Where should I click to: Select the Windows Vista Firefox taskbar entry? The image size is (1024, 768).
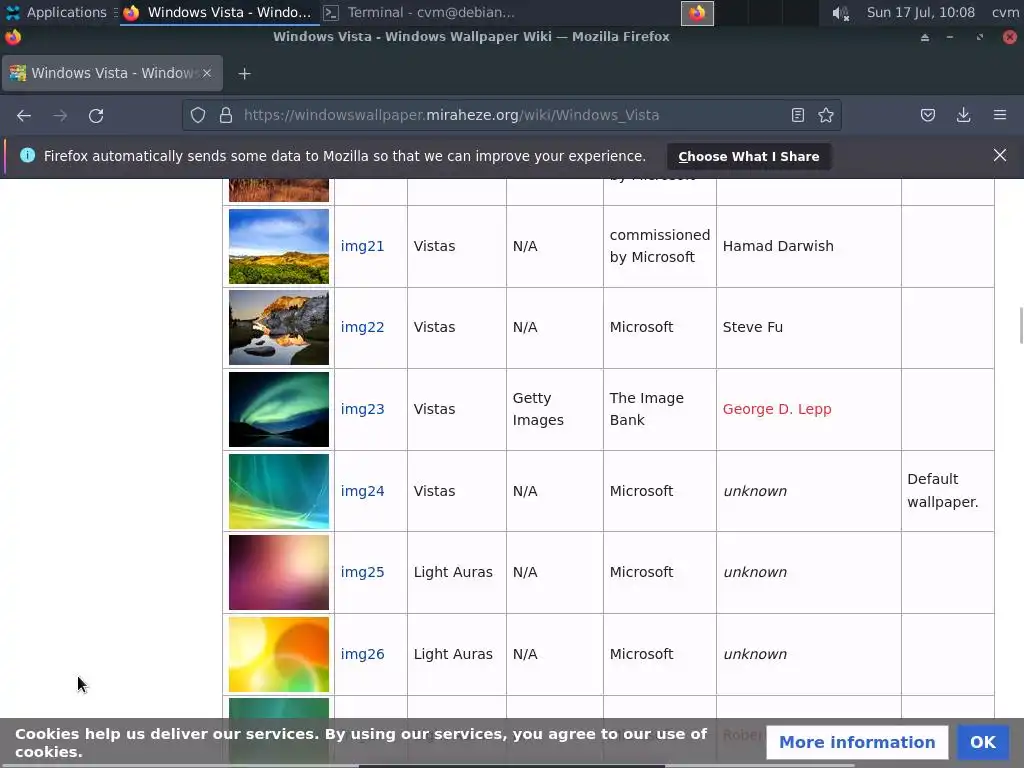pyautogui.click(x=217, y=12)
